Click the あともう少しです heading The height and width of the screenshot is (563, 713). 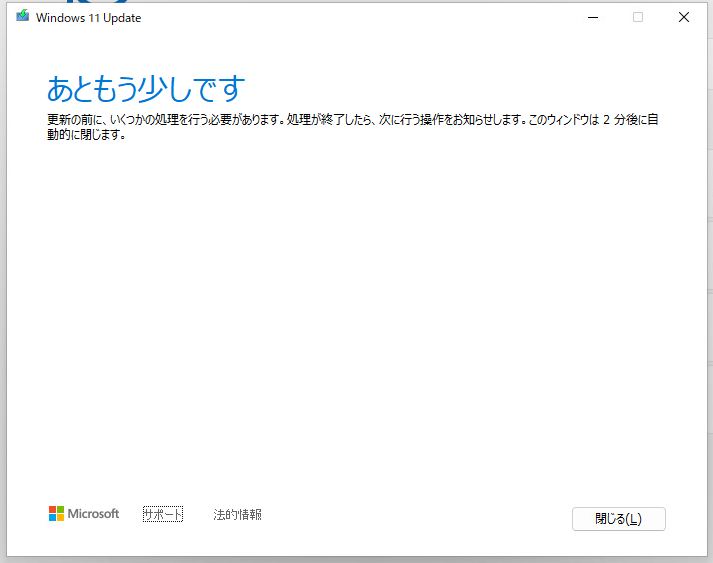[x=146, y=89]
